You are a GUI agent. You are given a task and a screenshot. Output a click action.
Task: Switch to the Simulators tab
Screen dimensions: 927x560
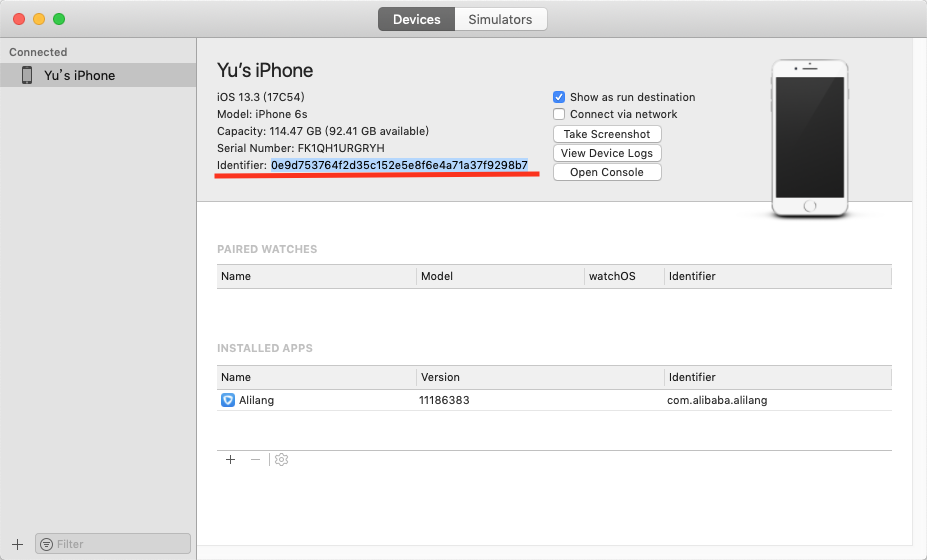click(500, 20)
